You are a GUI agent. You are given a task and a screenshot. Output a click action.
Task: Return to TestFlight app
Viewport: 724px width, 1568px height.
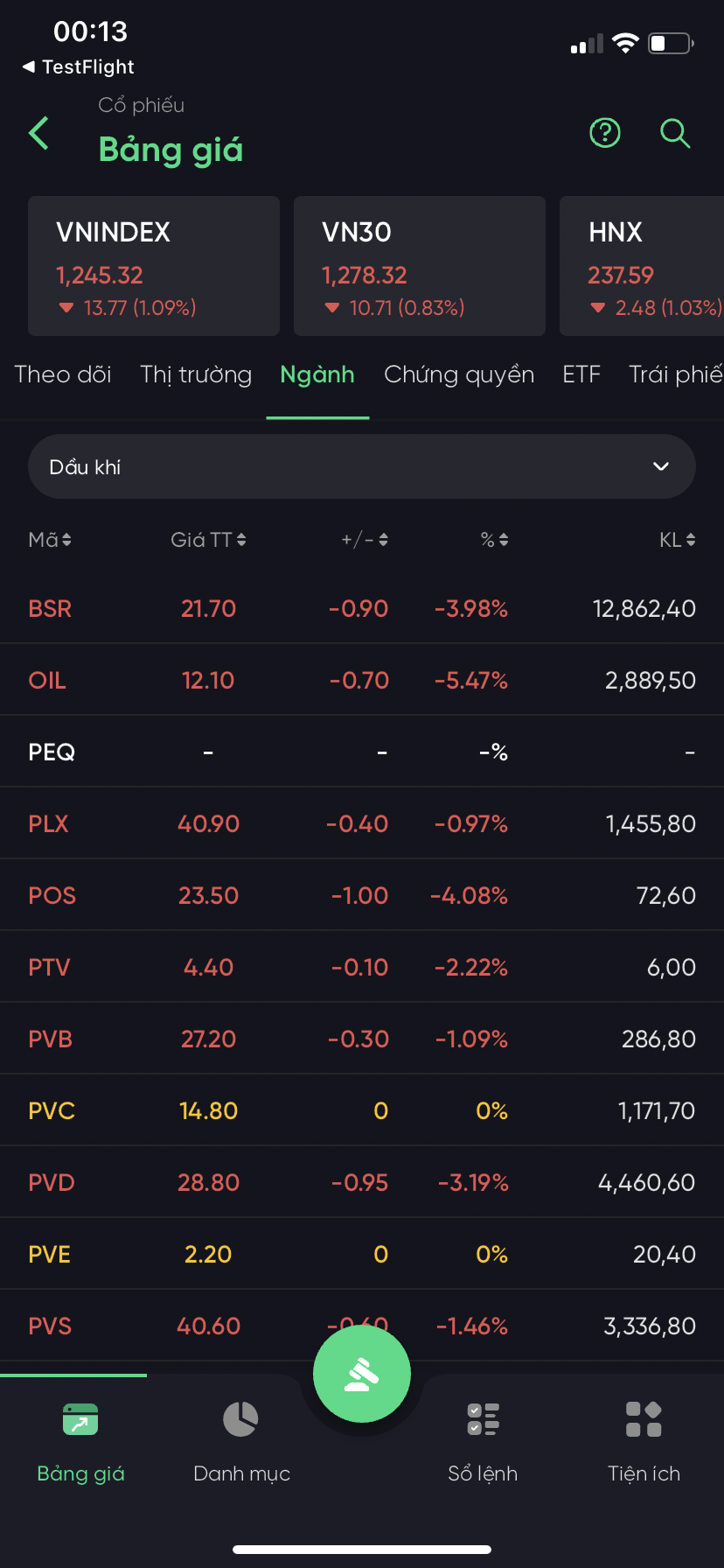click(79, 66)
